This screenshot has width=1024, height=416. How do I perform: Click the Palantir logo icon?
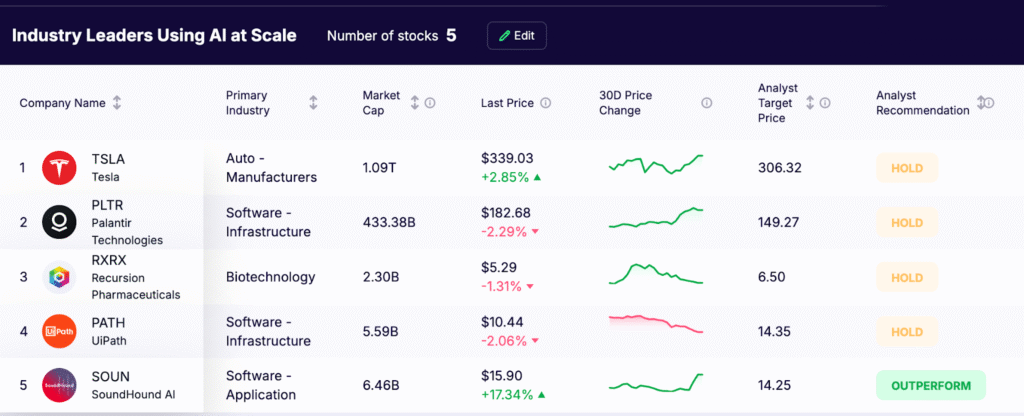pyautogui.click(x=59, y=222)
